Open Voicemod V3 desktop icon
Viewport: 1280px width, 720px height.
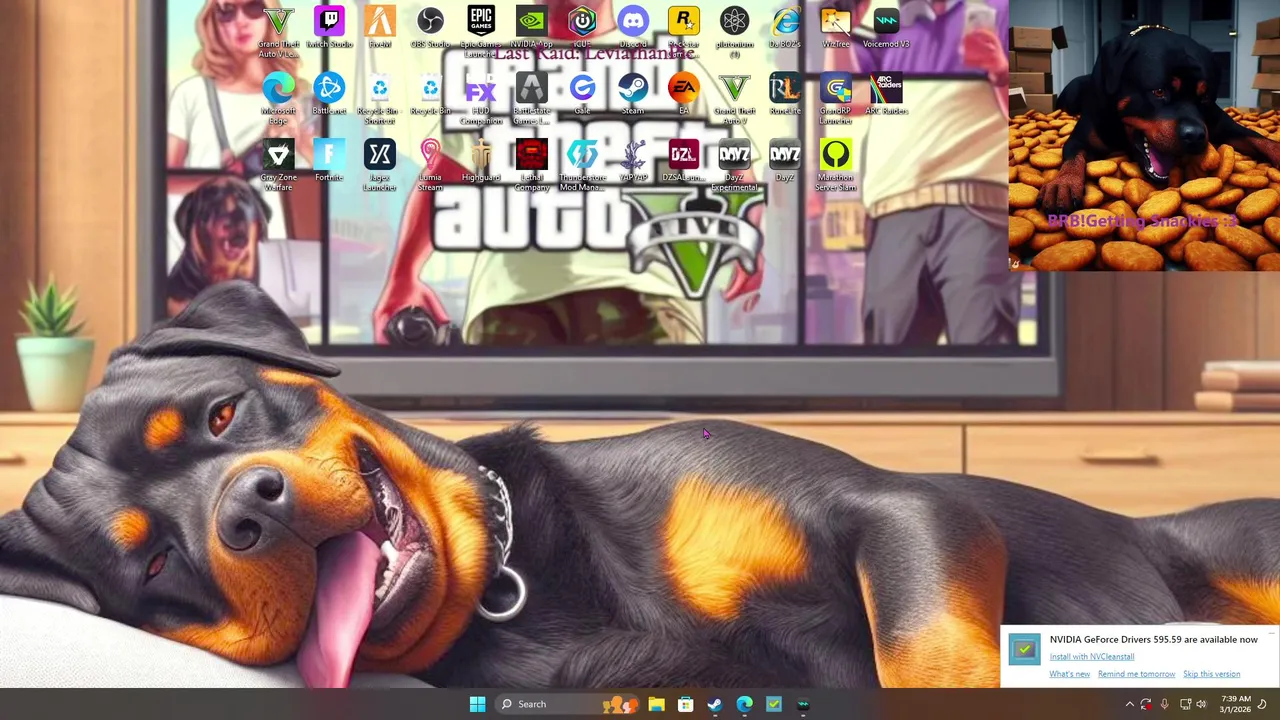(886, 27)
